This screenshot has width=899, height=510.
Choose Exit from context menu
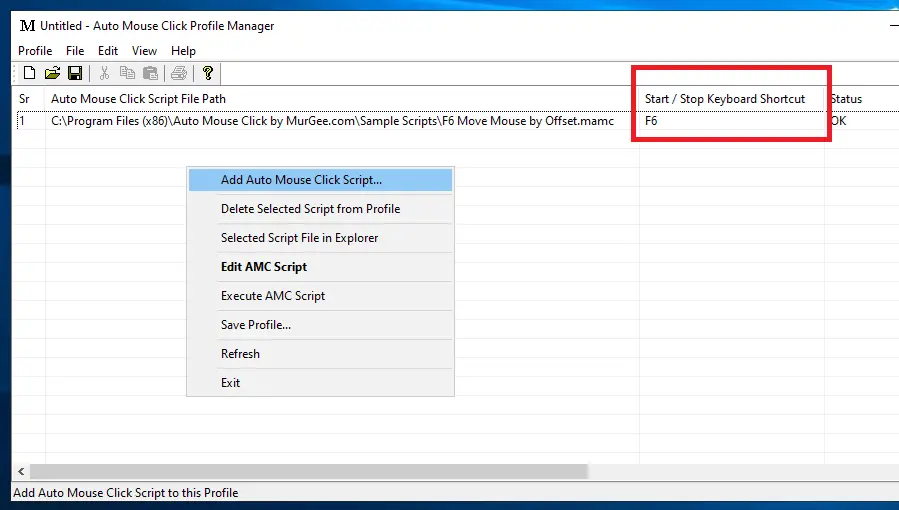[x=320, y=383]
